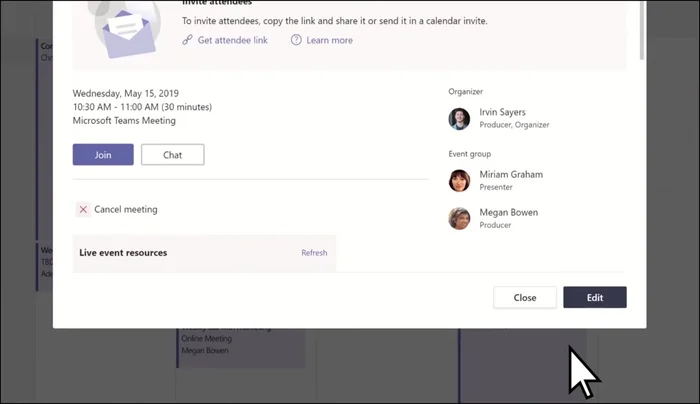The height and width of the screenshot is (404, 700).
Task: Dismiss the dialog with the Close button
Action: (524, 297)
